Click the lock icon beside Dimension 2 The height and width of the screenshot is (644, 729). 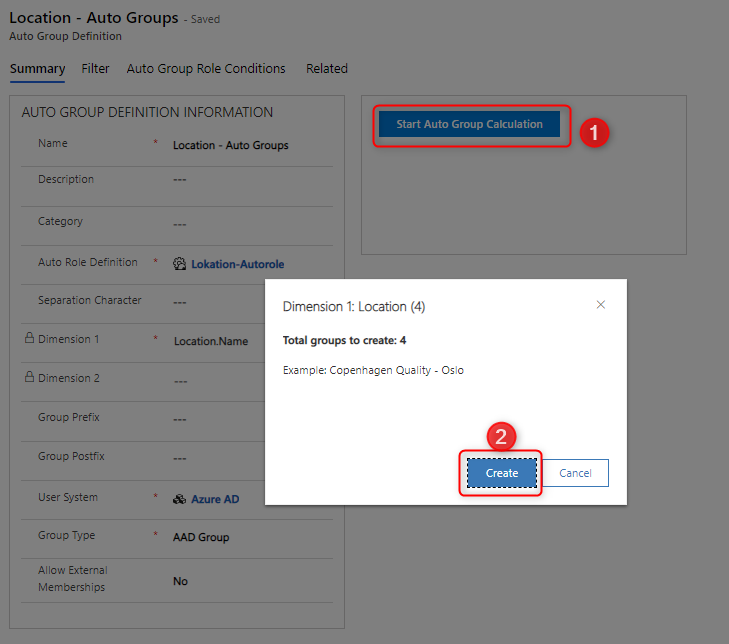29,379
